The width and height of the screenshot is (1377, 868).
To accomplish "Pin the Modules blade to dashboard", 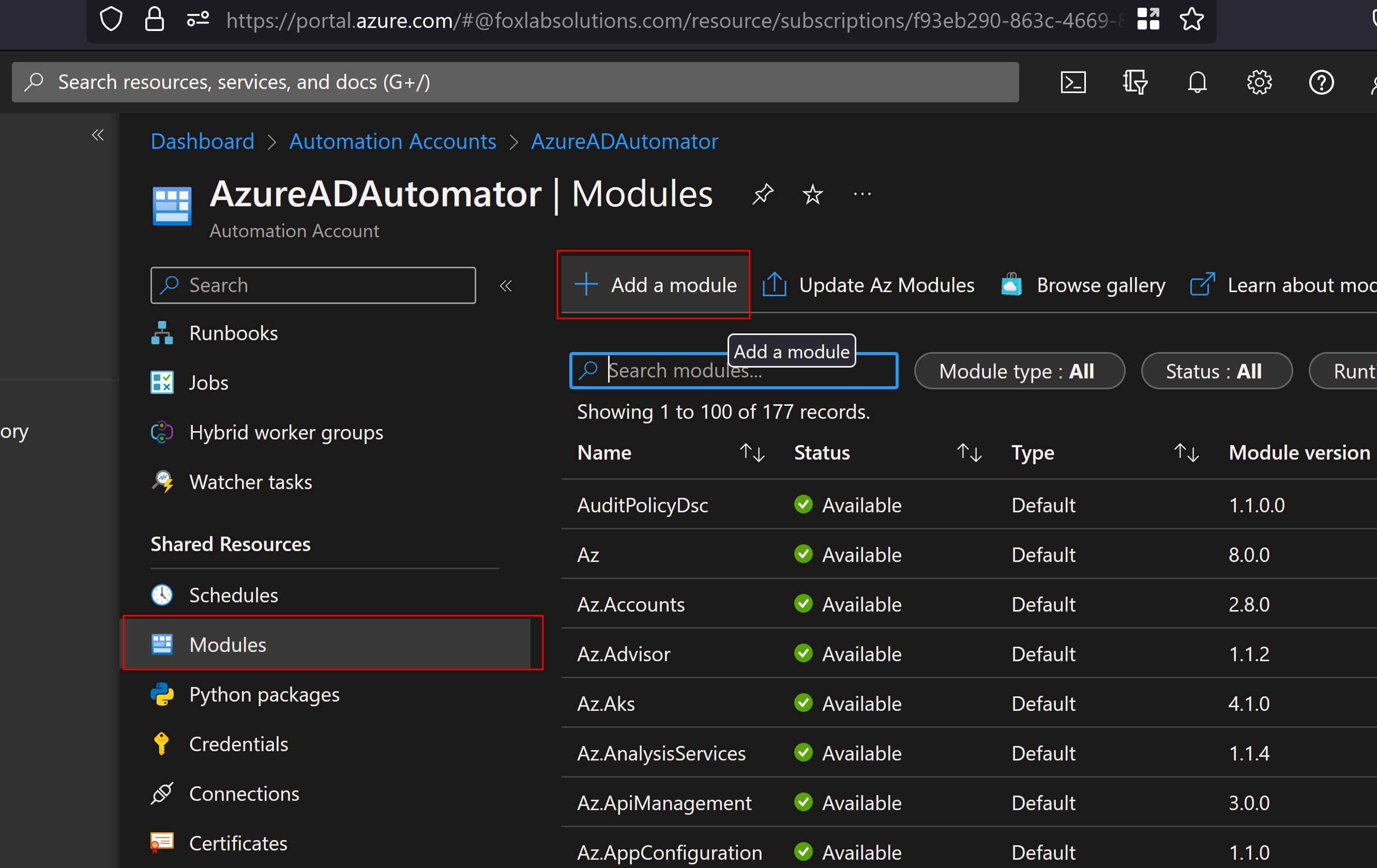I will tap(763, 194).
